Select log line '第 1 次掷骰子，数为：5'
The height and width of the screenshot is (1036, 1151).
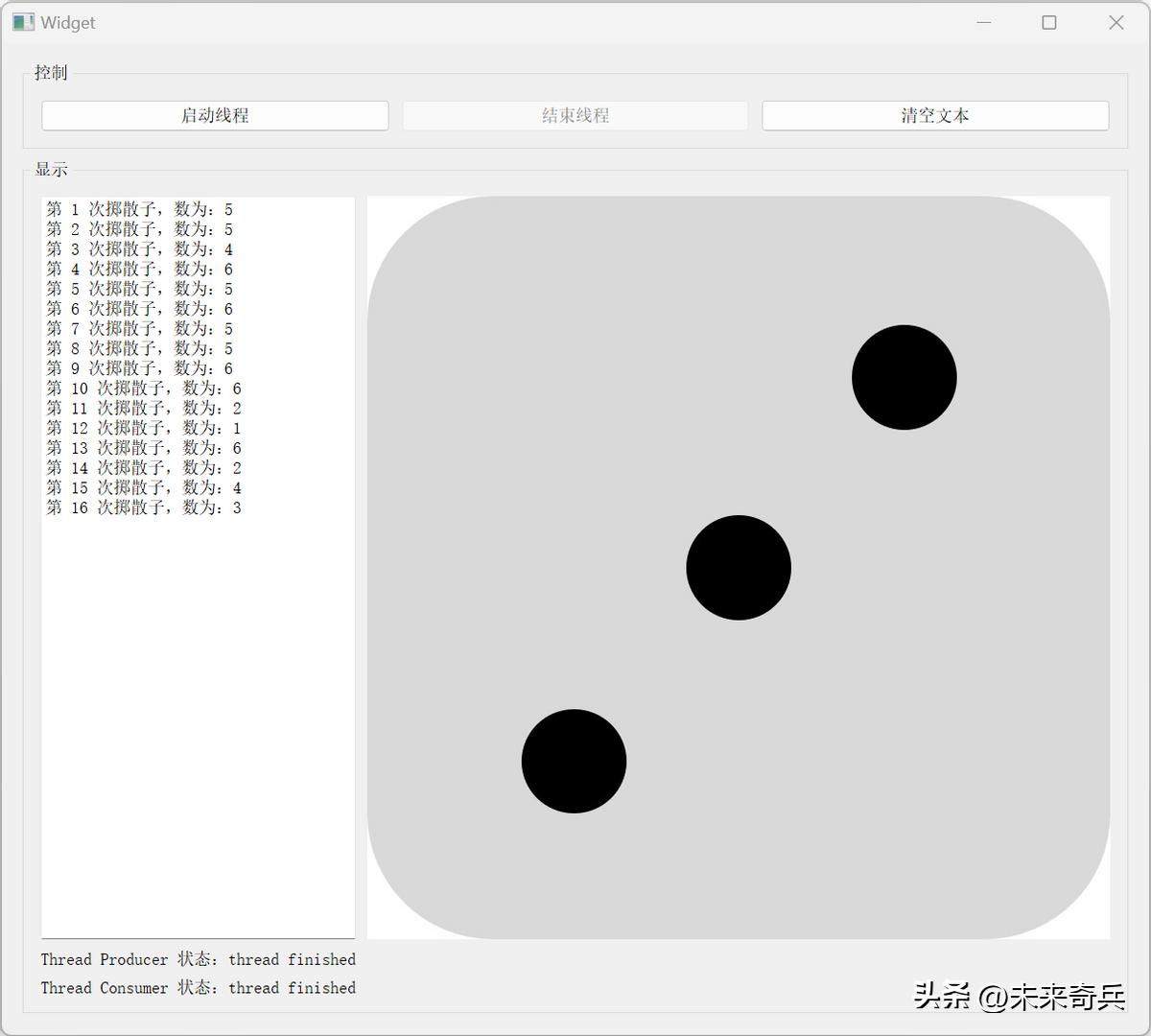(x=140, y=209)
